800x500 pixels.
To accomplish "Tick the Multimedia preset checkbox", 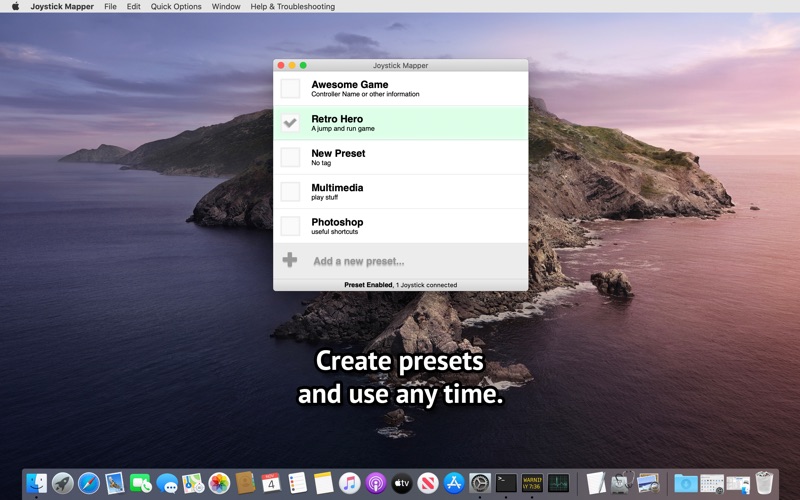I will (x=290, y=192).
